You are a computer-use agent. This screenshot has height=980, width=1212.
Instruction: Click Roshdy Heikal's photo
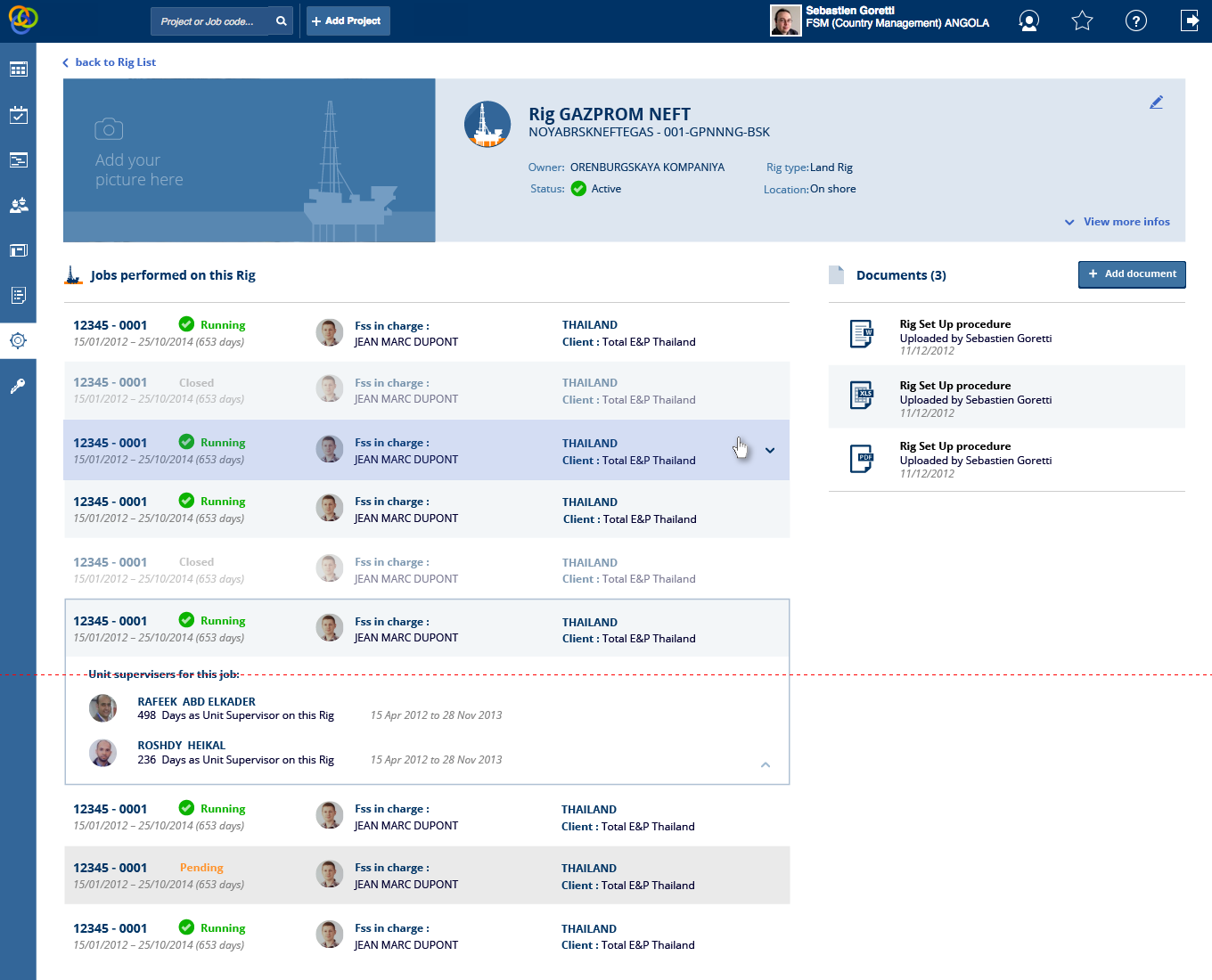[x=102, y=753]
